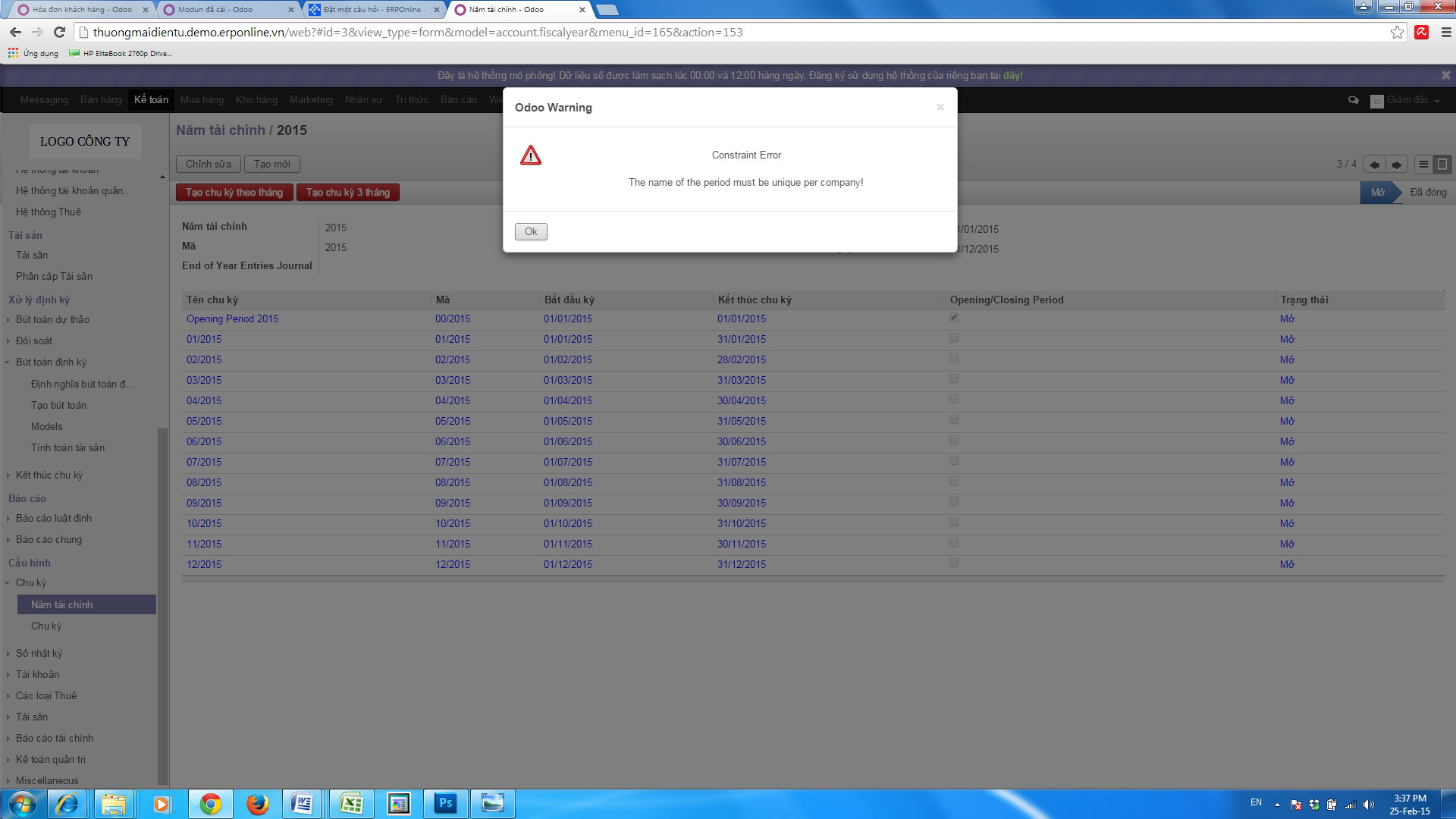The height and width of the screenshot is (819, 1456).
Task: Expand Bút toán dự thảo menu
Action: click(x=52, y=319)
